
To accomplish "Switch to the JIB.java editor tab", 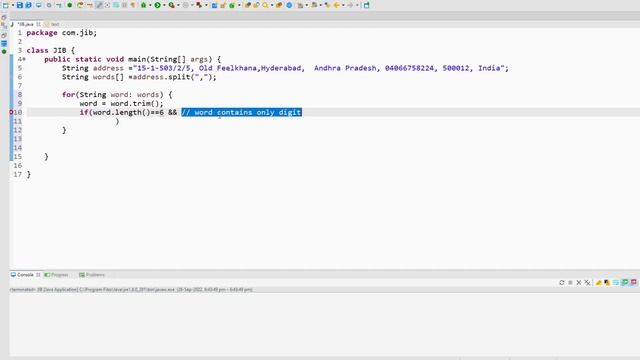I will pos(25,24).
